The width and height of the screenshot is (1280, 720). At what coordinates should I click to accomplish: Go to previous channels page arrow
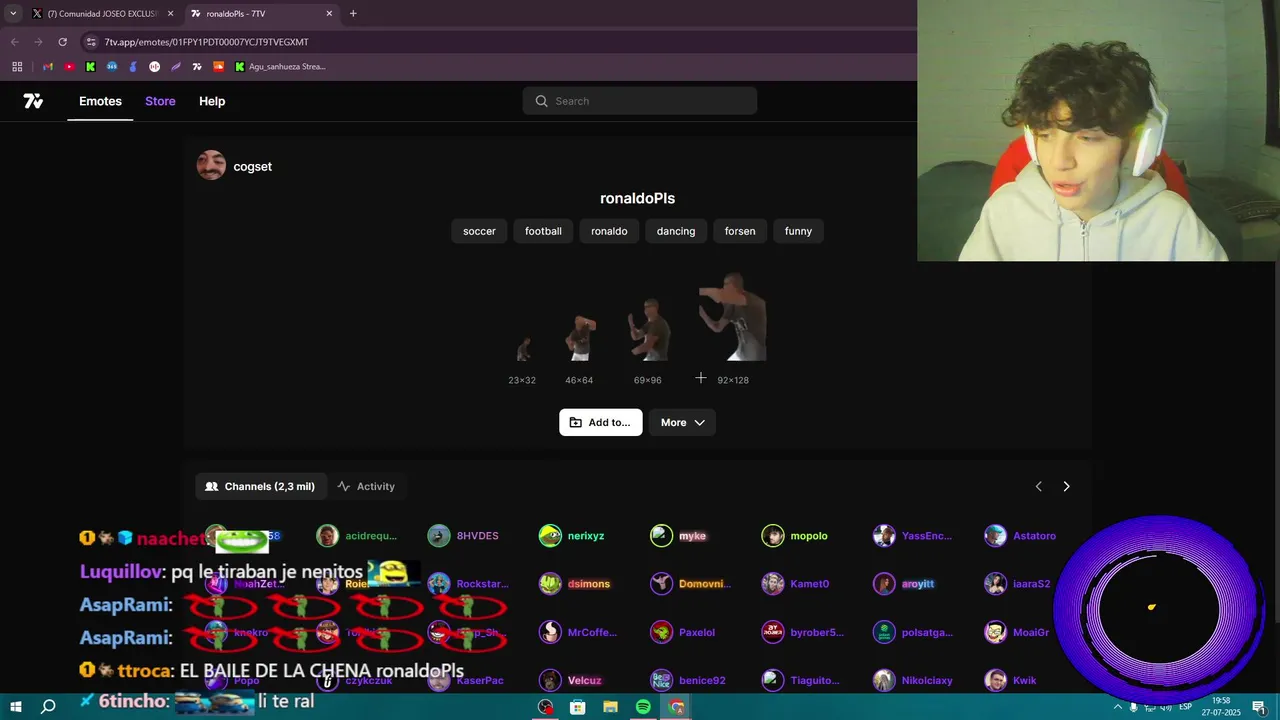(1038, 486)
